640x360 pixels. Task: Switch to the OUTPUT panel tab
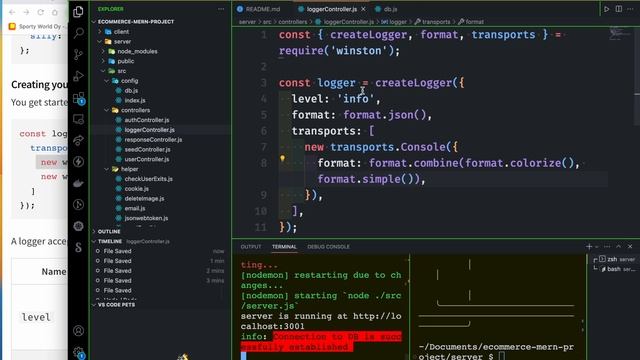[251, 247]
